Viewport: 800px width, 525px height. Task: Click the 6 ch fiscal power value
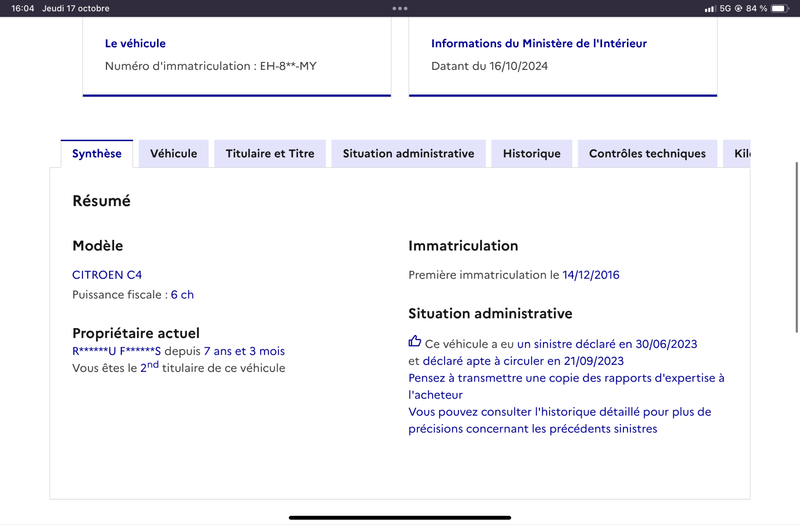[182, 294]
